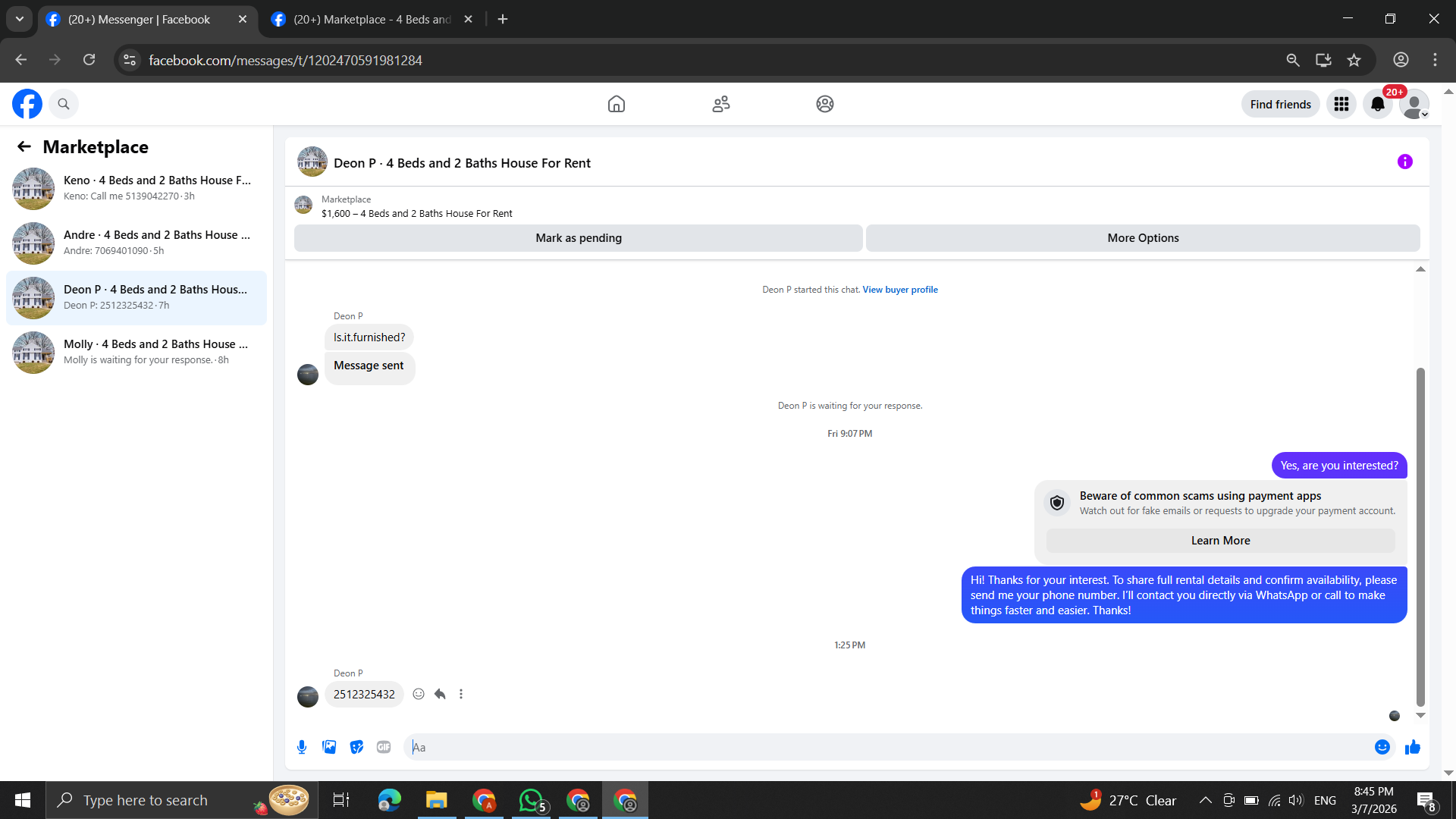
Task: Click Windows taskbar search box
Action: [x=182, y=800]
